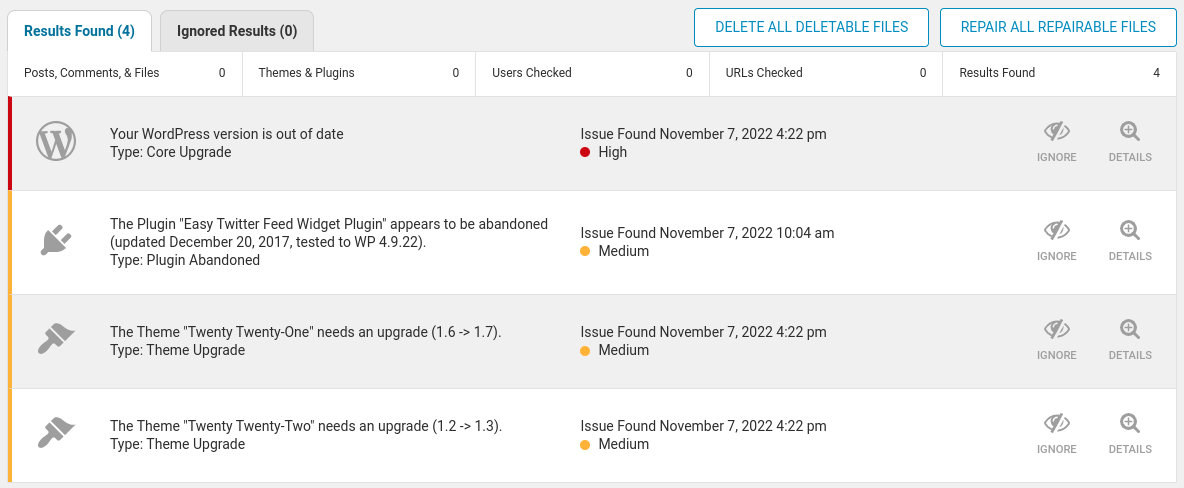Click the Themes & Plugins summary cell
Screen dimensions: 1184x488
[358, 73]
